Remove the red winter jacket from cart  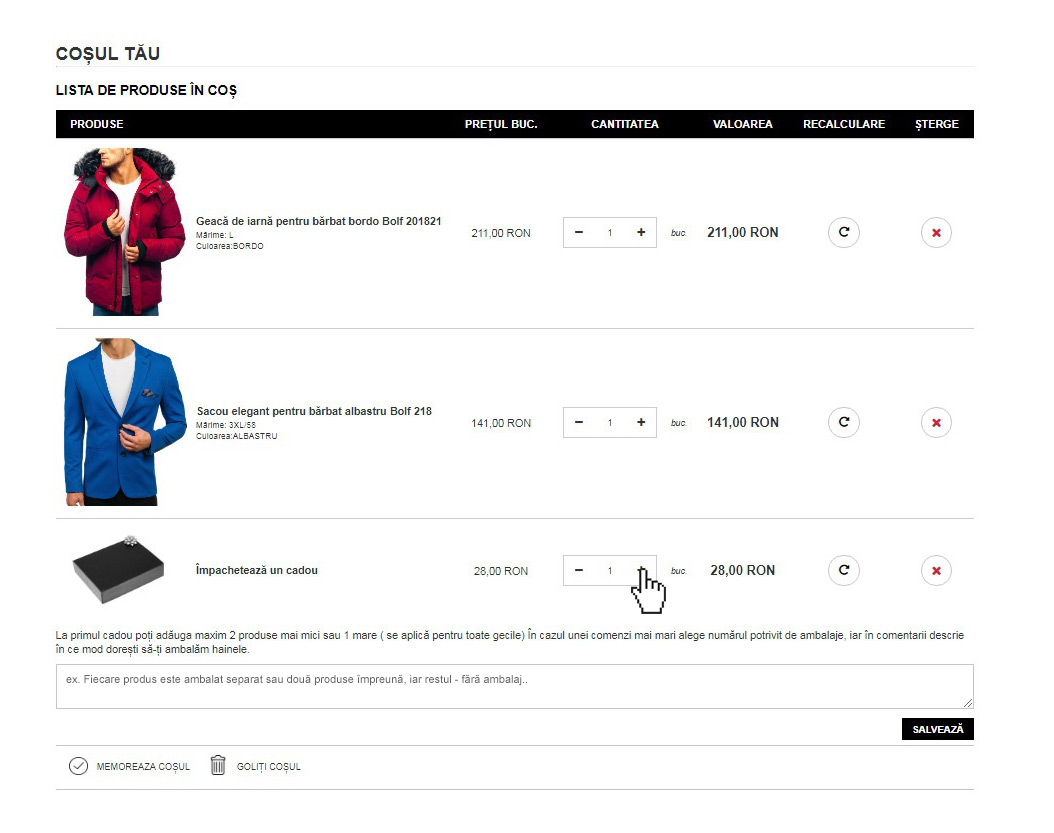click(936, 233)
